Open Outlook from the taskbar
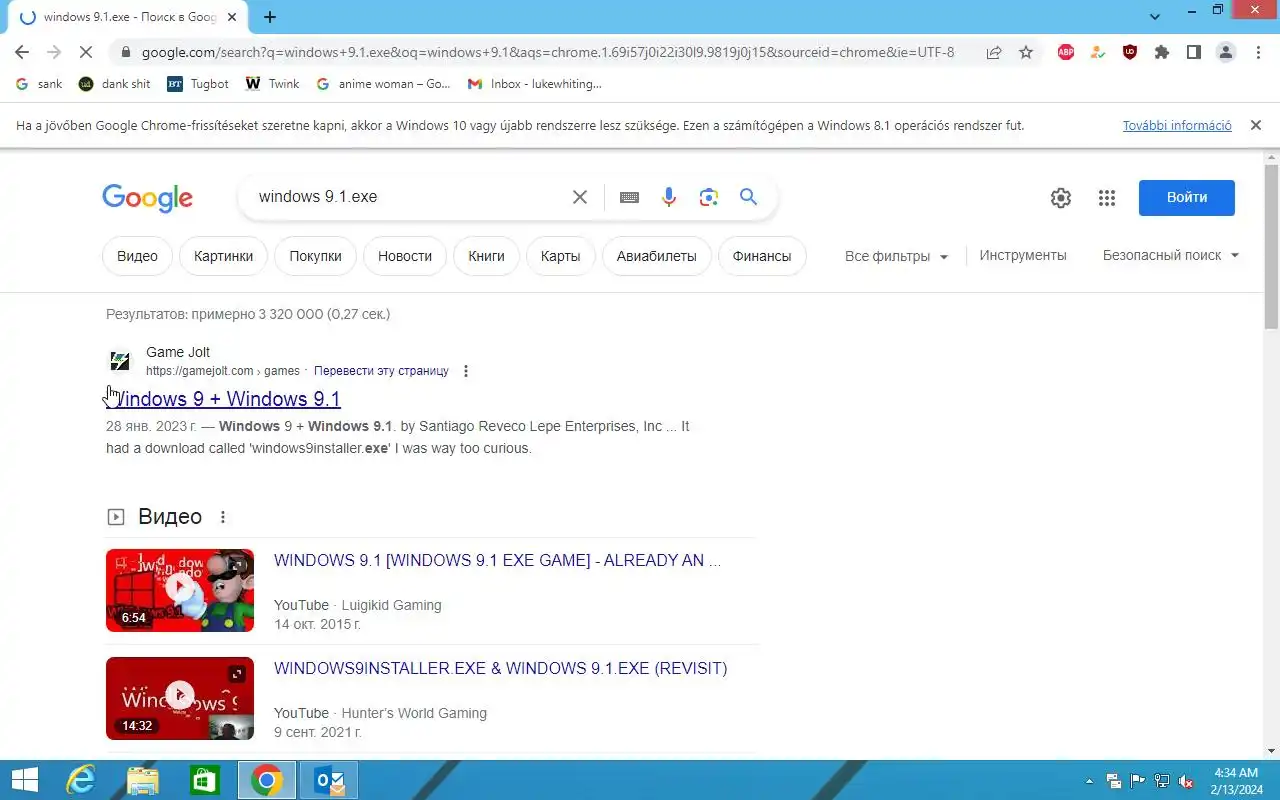 tap(329, 780)
